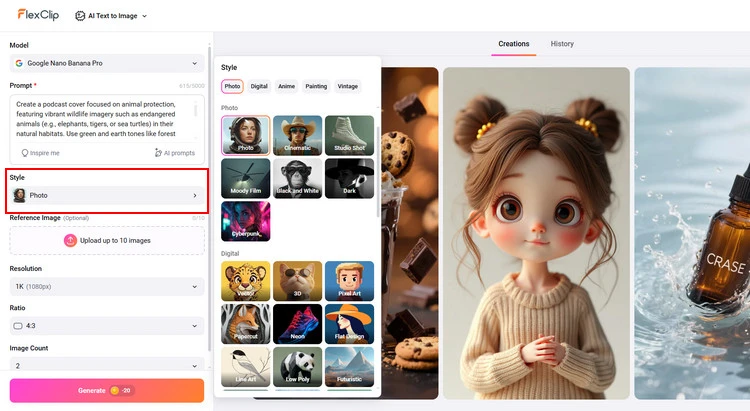Open the Ratio 4:3 dropdown
This screenshot has width=750, height=411.
point(107,326)
